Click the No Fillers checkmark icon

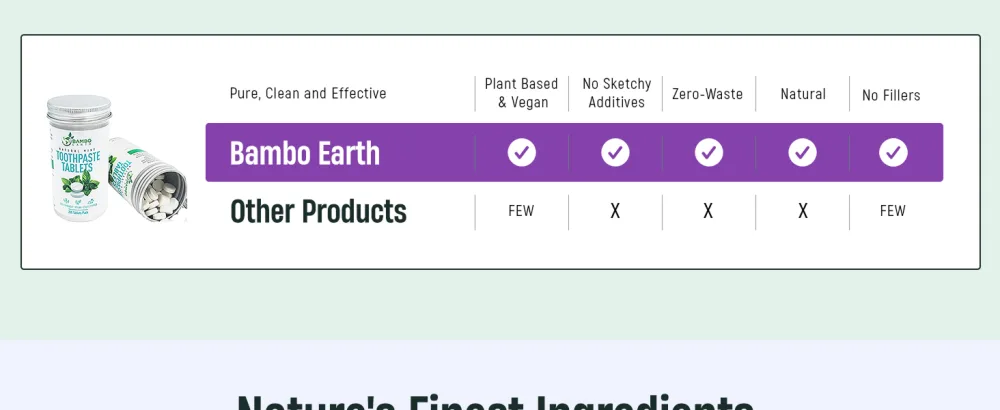click(x=893, y=152)
